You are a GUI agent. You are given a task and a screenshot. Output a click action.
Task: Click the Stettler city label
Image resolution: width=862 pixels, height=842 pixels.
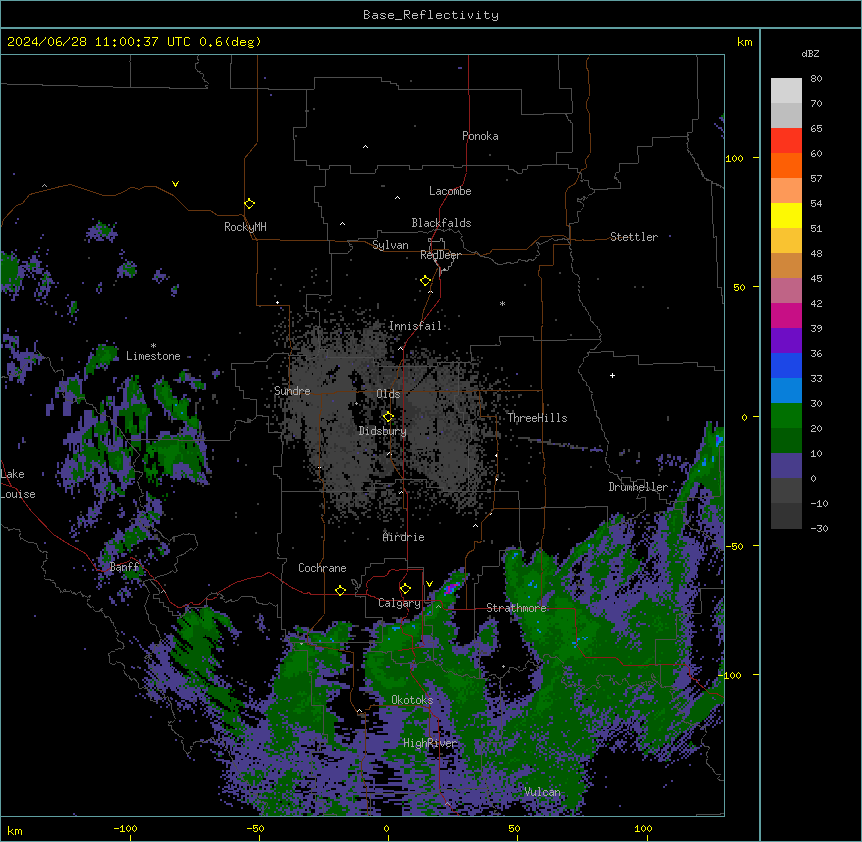click(x=633, y=237)
